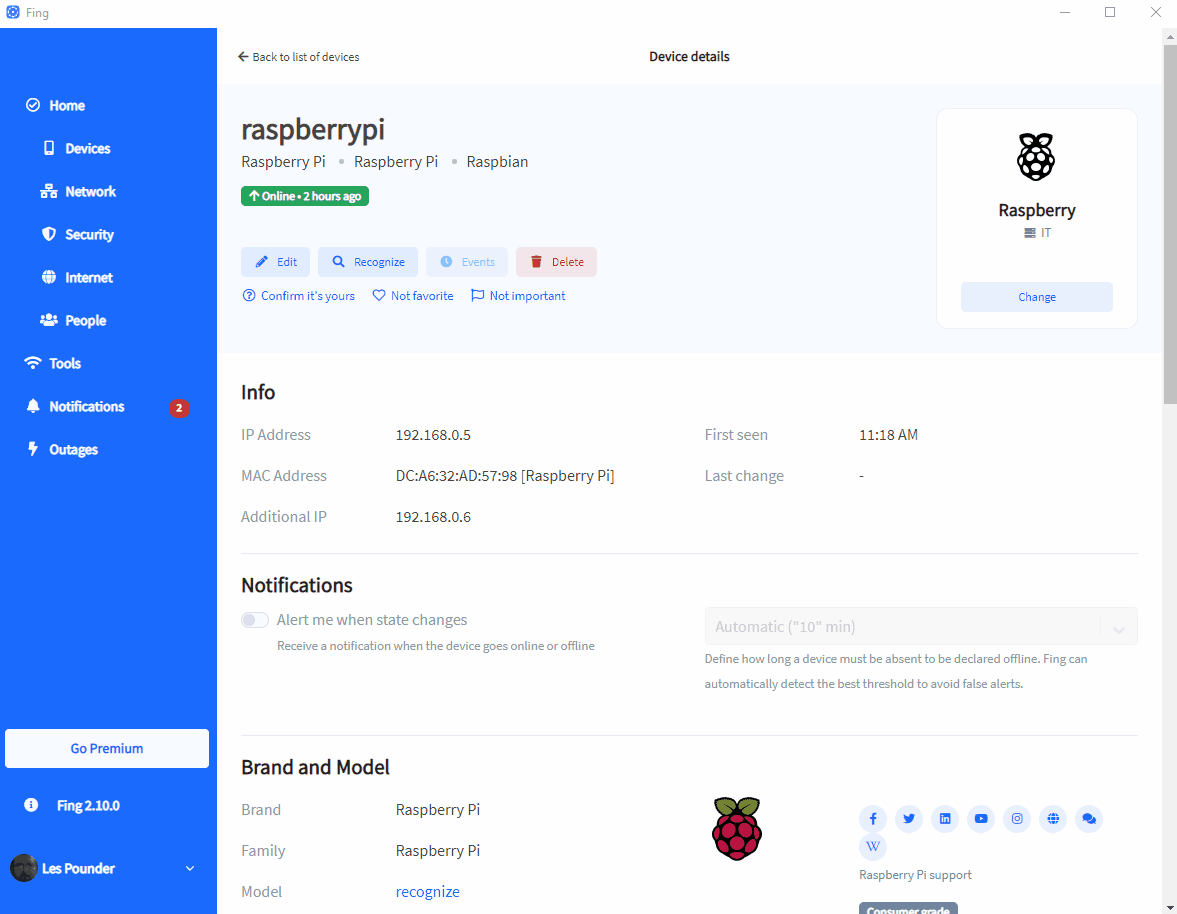Click the colored Raspberry Pi brand logo

pyautogui.click(x=737, y=828)
